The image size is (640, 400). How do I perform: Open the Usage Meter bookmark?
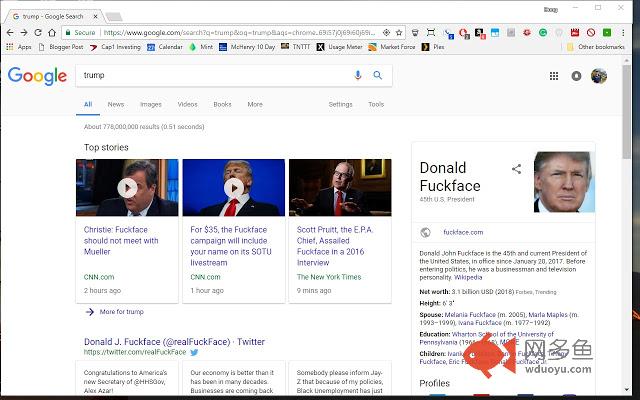pos(340,47)
